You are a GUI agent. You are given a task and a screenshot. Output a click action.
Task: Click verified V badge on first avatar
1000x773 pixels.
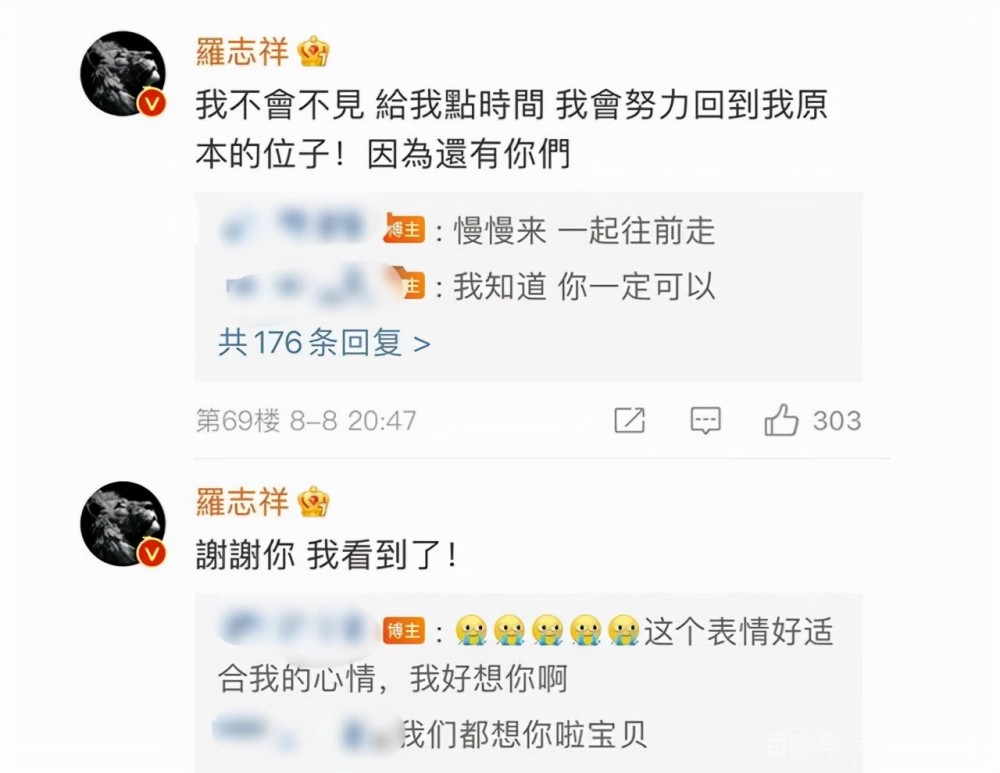(x=152, y=102)
